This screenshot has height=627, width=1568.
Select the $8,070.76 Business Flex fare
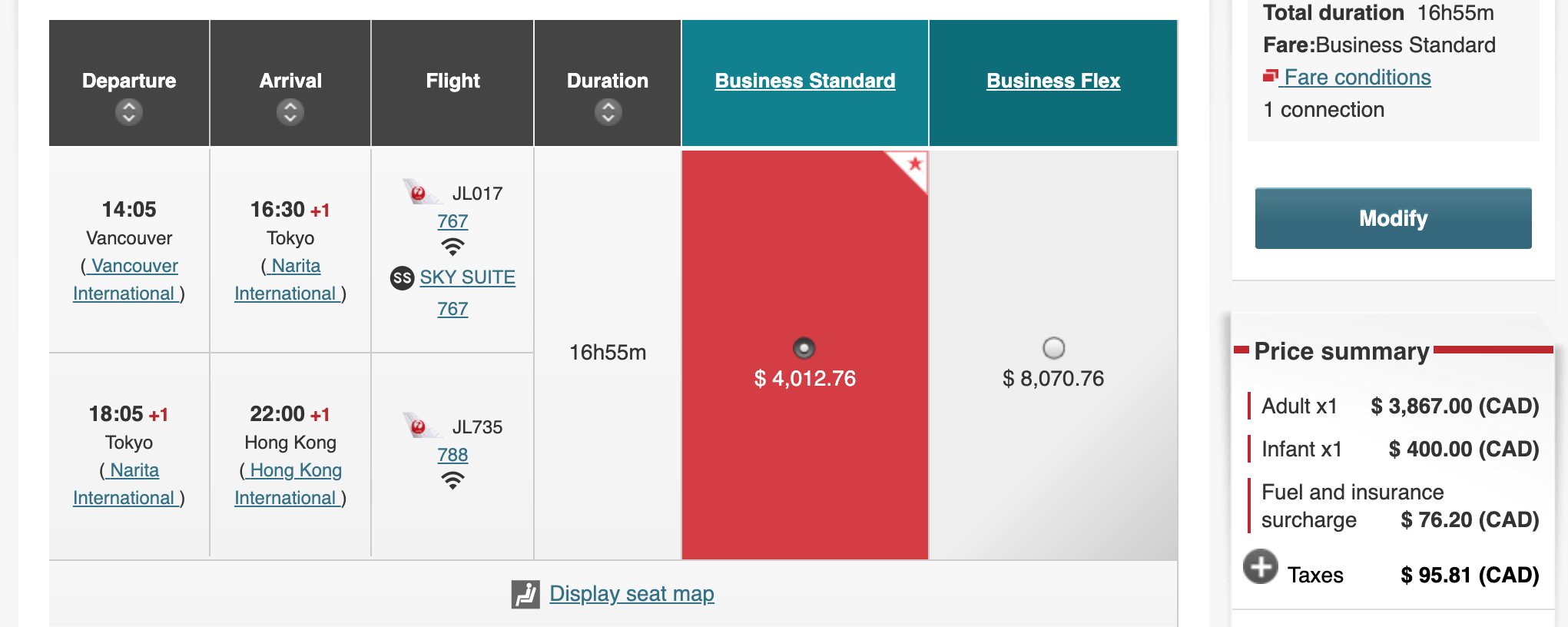(1053, 348)
